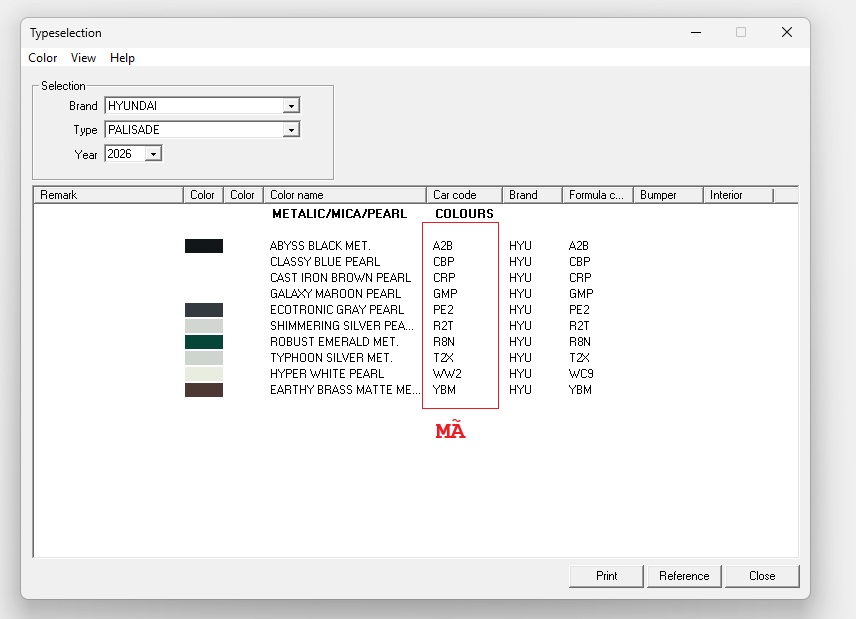The image size is (856, 619).
Task: Choose the Earthy Brass Matte swatch
Action: 204,390
